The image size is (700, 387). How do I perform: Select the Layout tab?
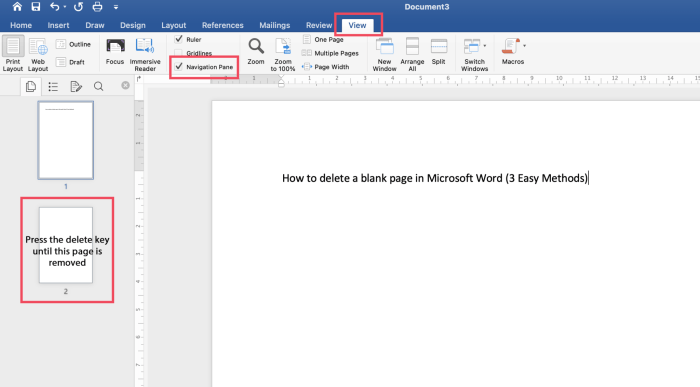174,25
